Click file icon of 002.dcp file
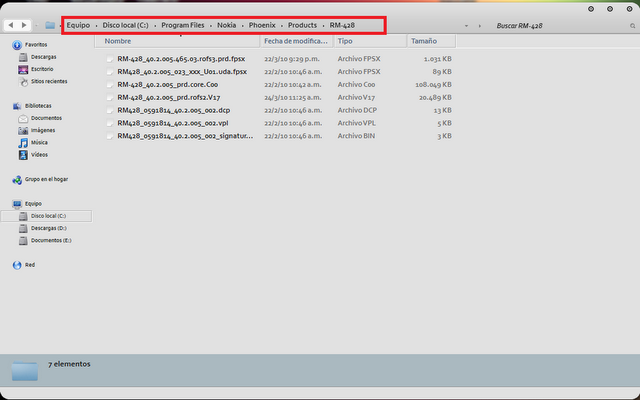 coord(109,111)
